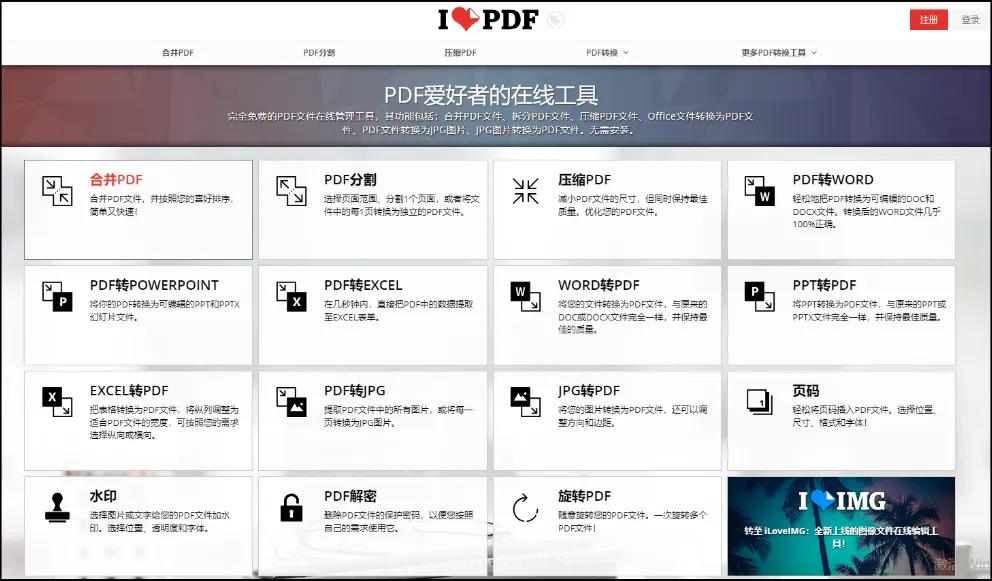This screenshot has width=992, height=581.
Task: Open PDF分割 from the navigation bar
Action: click(319, 53)
